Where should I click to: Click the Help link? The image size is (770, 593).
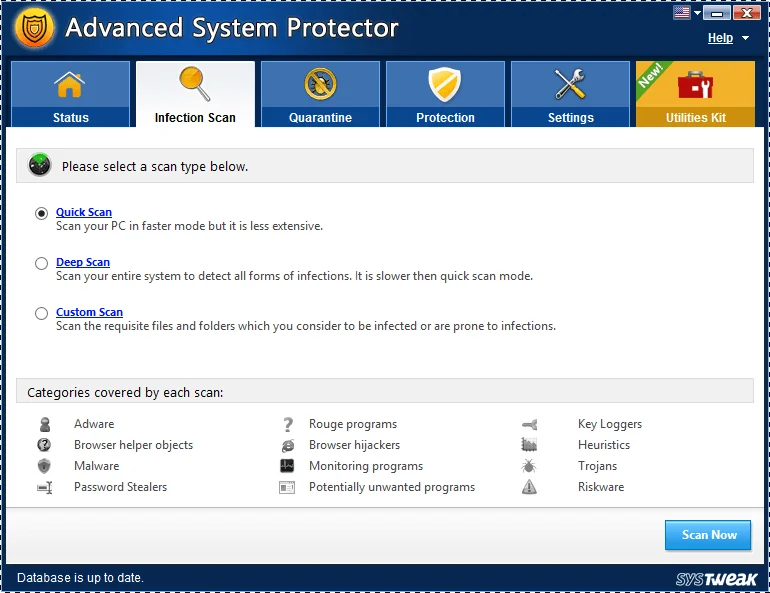[x=720, y=38]
